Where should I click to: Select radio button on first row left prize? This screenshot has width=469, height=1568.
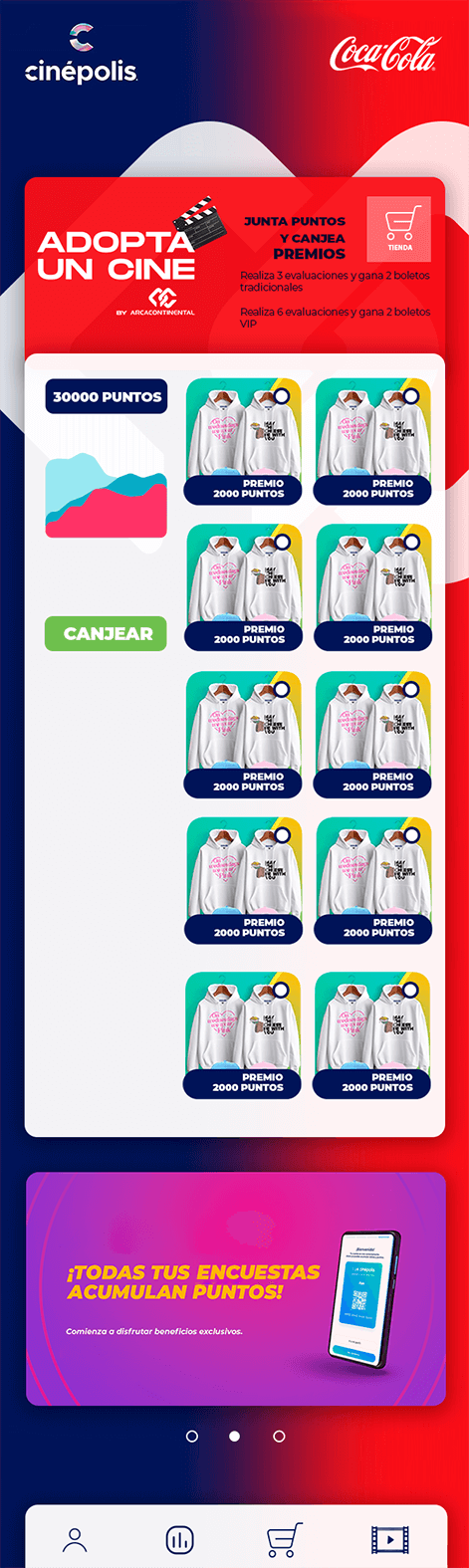coord(282,396)
